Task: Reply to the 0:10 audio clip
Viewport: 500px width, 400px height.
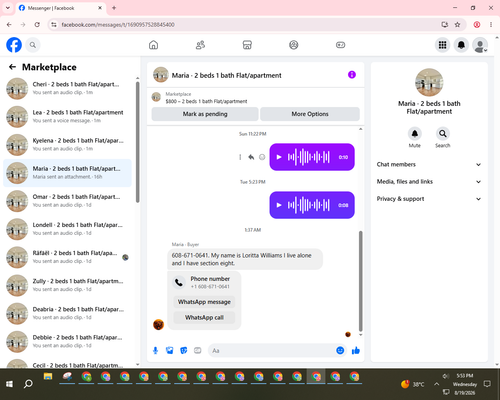Action: tap(251, 157)
